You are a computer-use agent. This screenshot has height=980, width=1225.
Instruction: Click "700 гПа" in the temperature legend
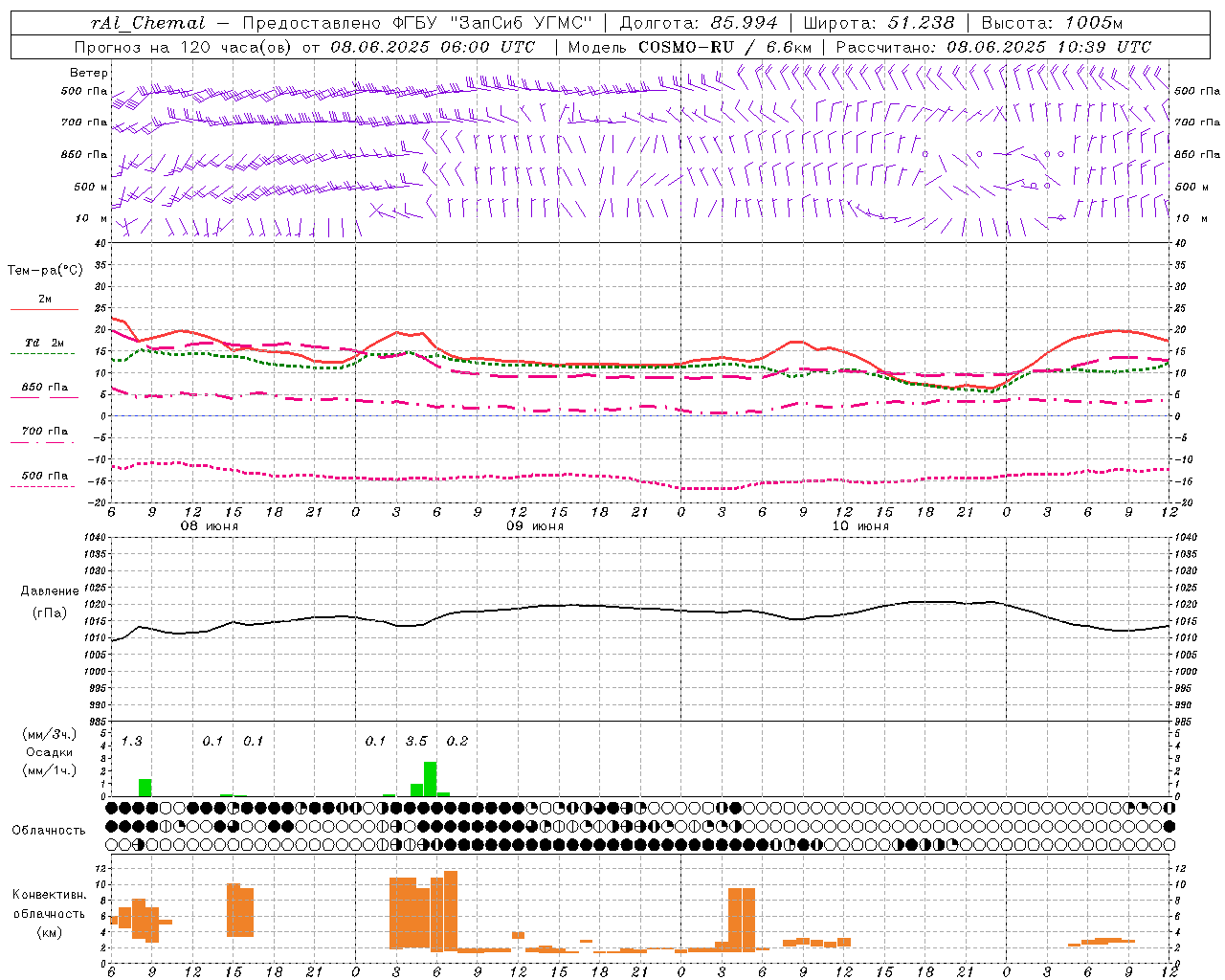tap(45, 431)
